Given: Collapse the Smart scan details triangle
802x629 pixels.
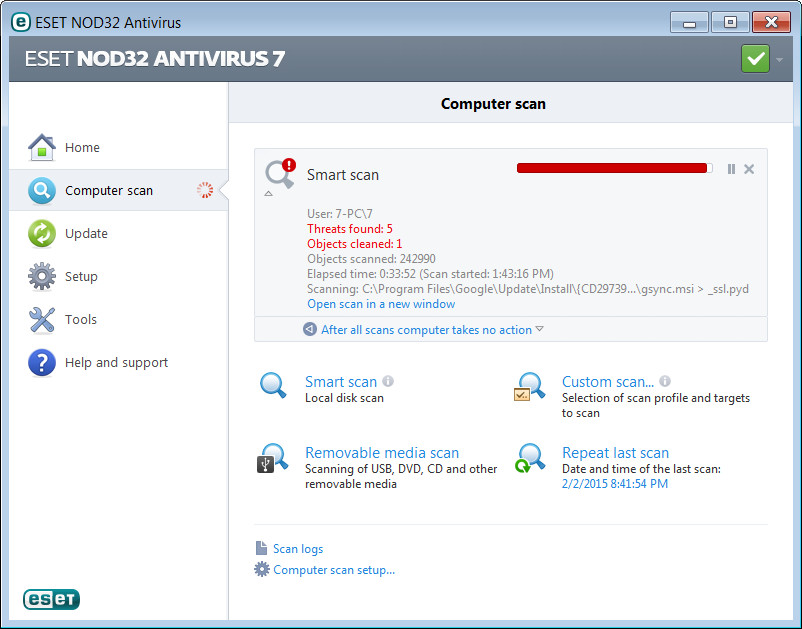Looking at the screenshot, I should (x=269, y=194).
